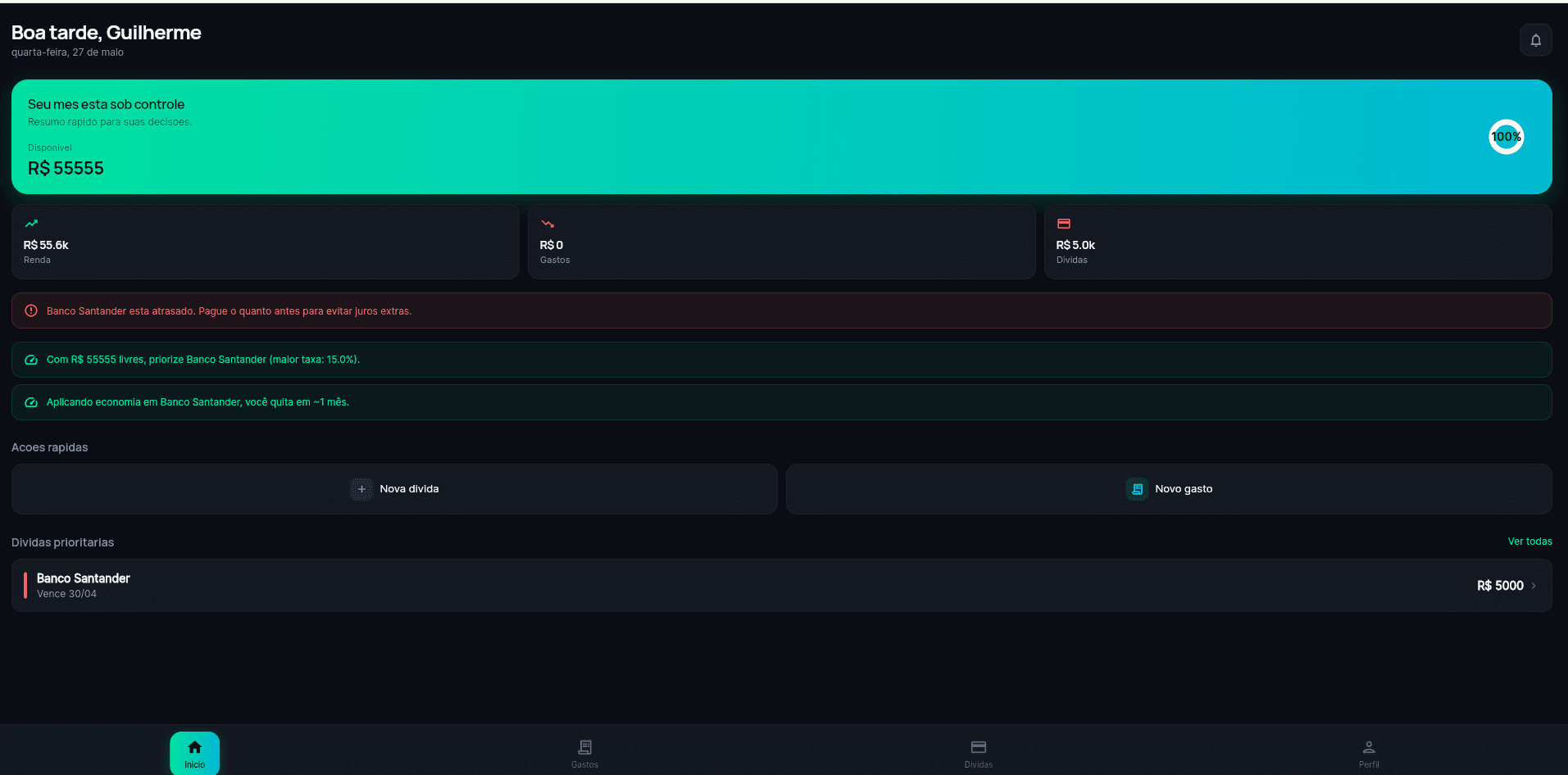Click gauge icon on priority tip
This screenshot has width=1568, height=775.
[31, 360]
